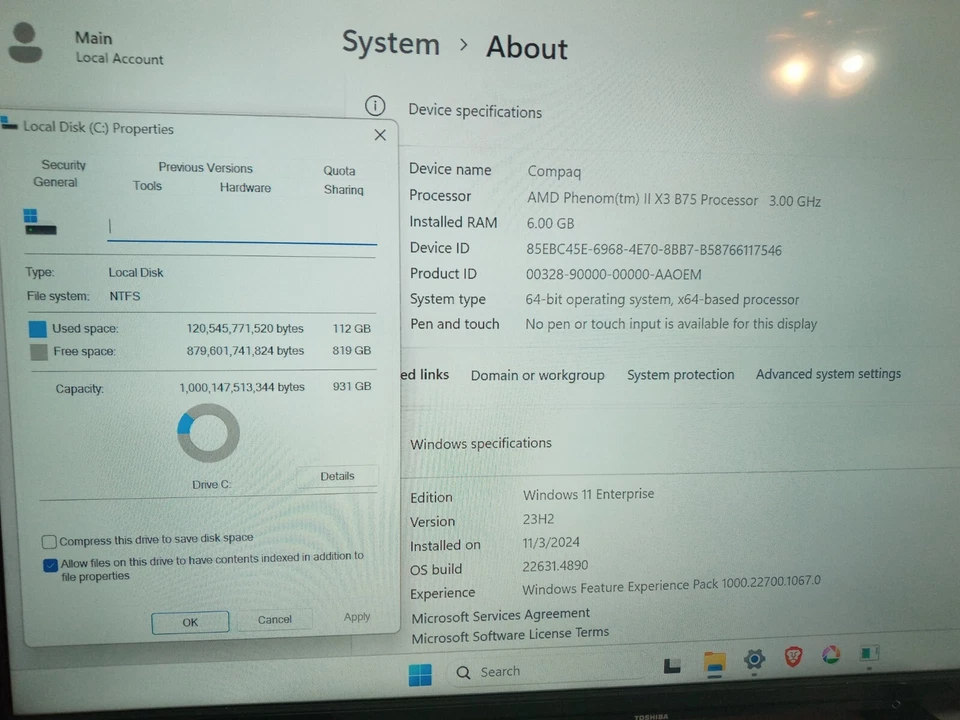
Task: Click the search magnifier in the taskbar
Action: tap(463, 671)
